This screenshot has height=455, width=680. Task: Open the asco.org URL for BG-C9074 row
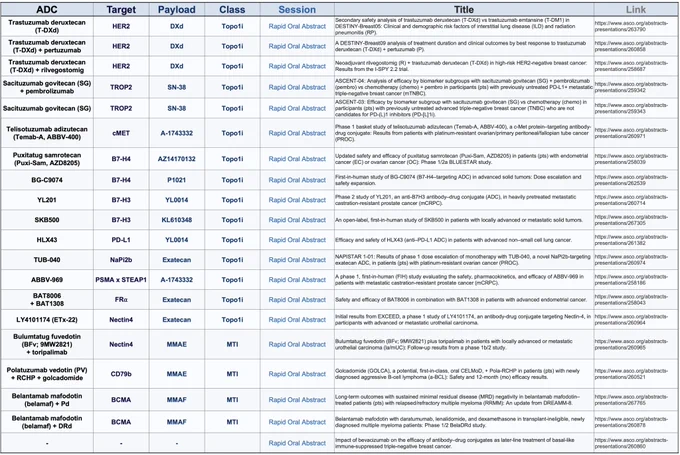click(631, 180)
